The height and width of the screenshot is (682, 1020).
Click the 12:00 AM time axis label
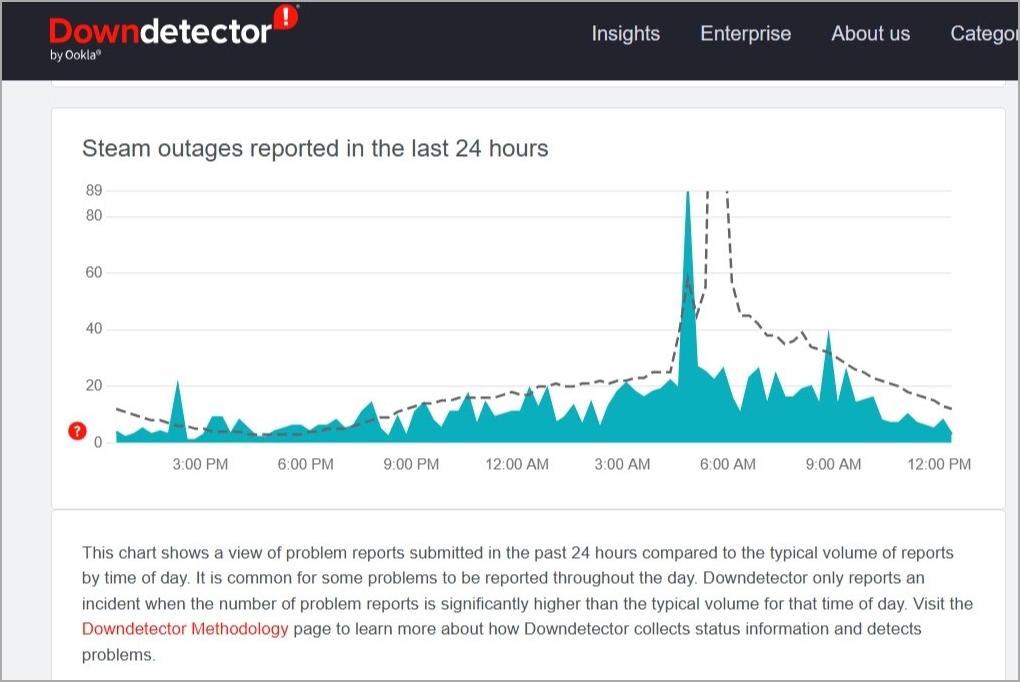coord(517,464)
